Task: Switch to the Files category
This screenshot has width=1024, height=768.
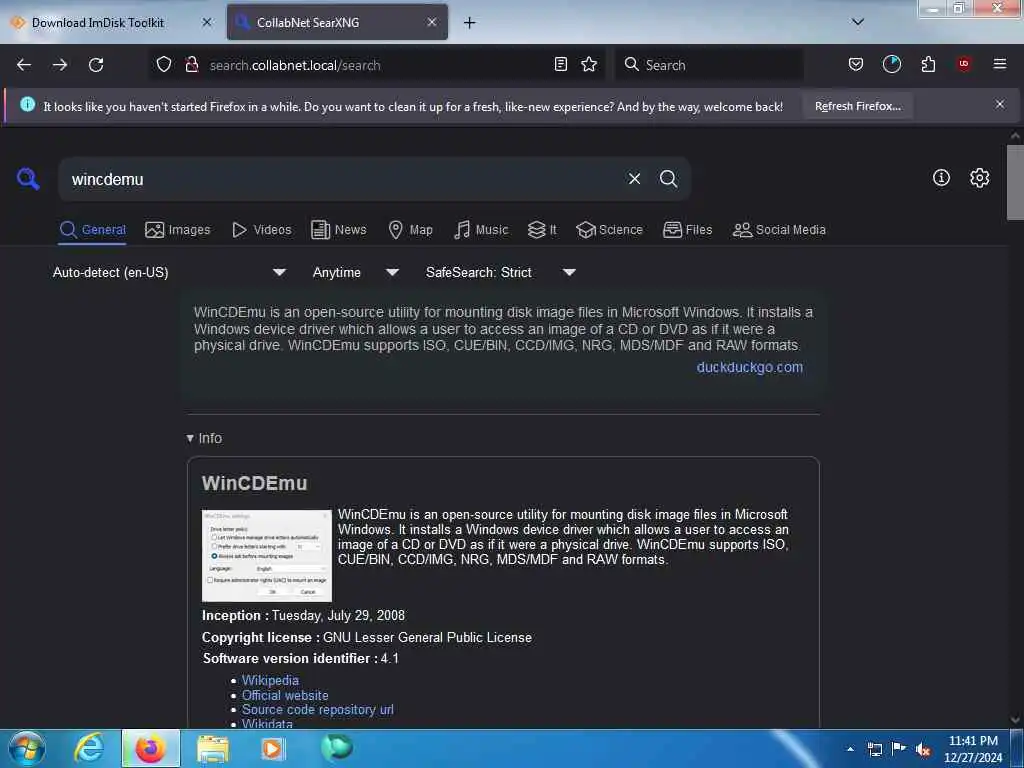Action: click(x=687, y=230)
